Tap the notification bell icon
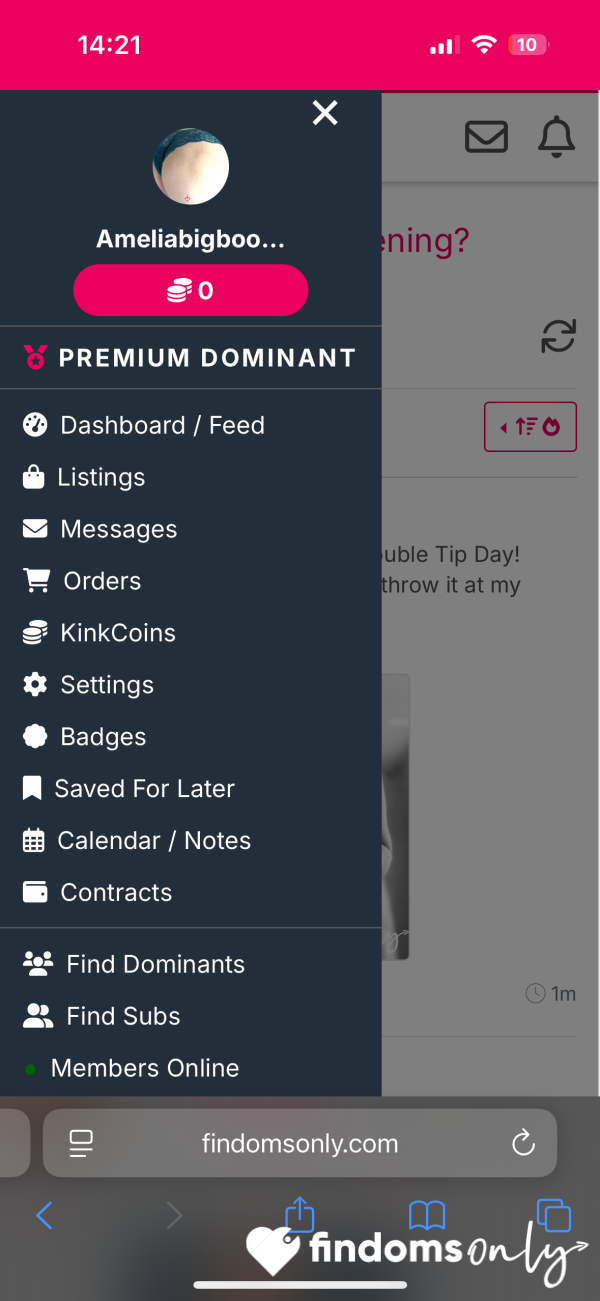Viewport: 600px width, 1301px height. [557, 136]
